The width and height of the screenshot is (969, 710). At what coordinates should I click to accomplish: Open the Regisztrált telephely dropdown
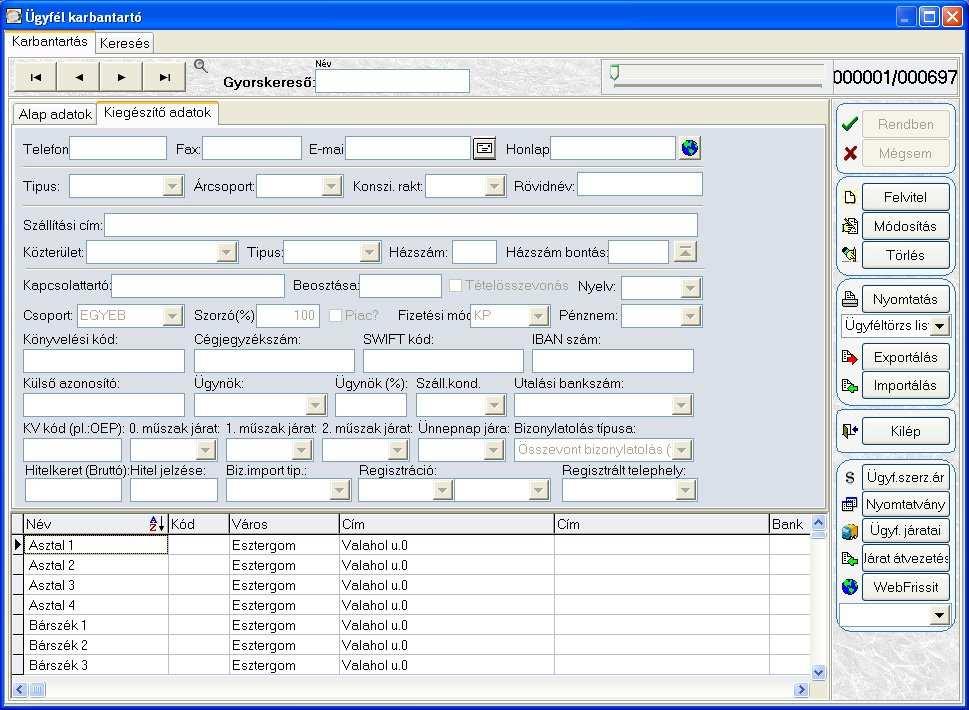pyautogui.click(x=685, y=490)
